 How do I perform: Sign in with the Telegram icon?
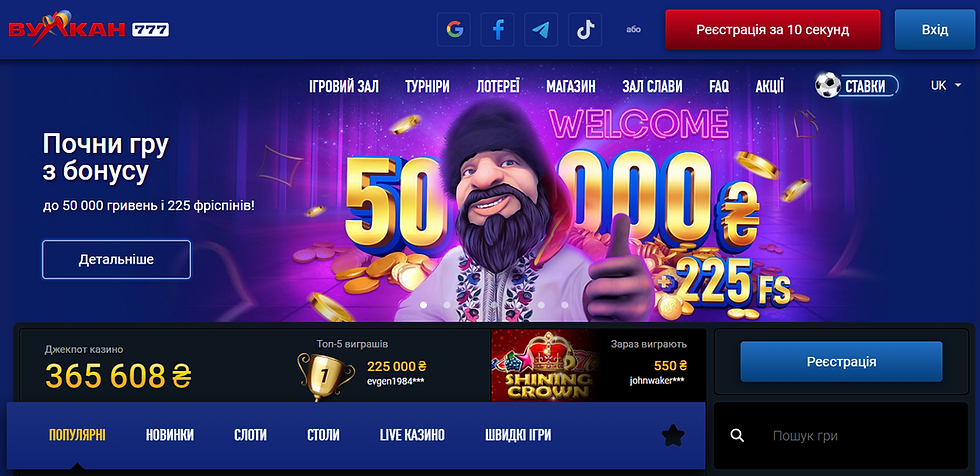coord(541,29)
